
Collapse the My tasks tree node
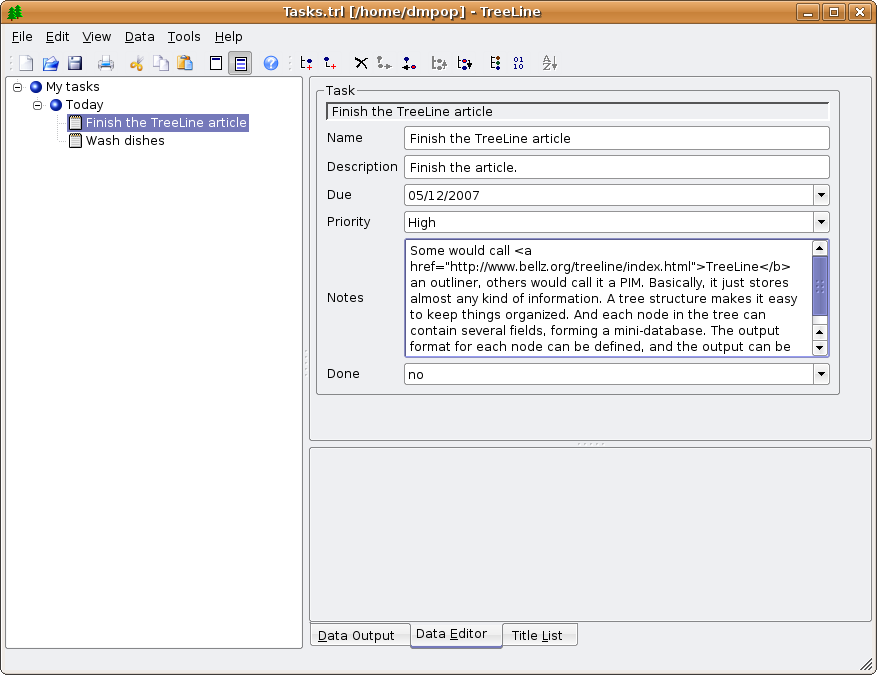[17, 87]
